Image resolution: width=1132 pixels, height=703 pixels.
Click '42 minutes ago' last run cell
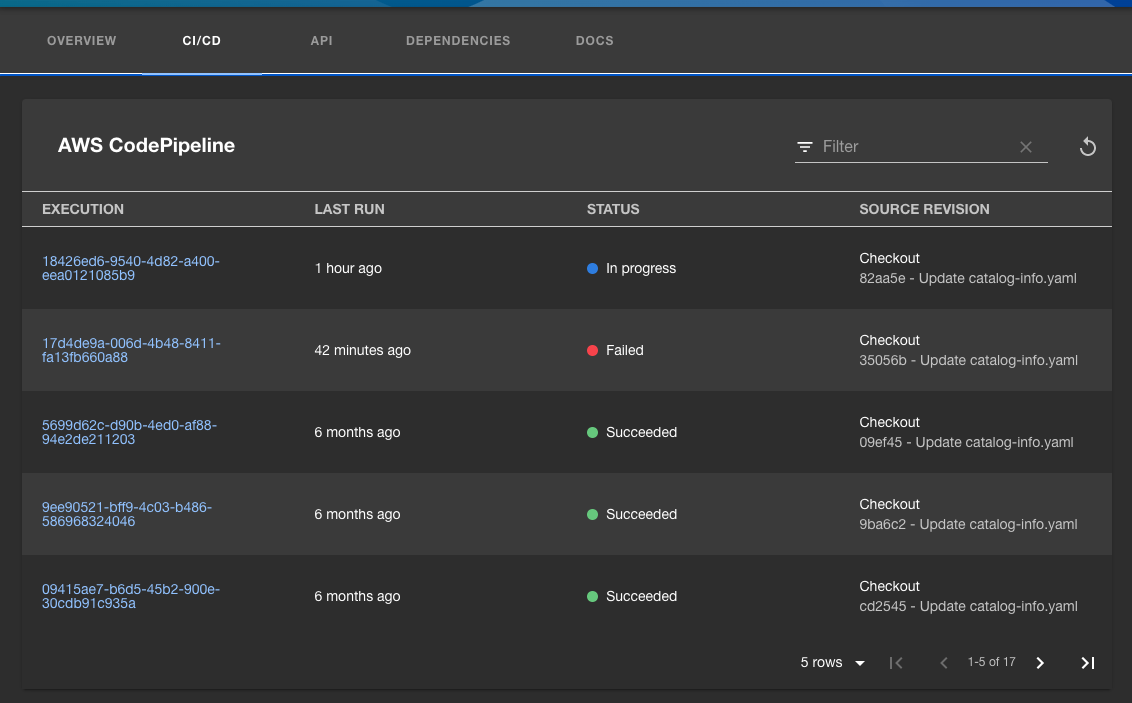click(x=362, y=350)
